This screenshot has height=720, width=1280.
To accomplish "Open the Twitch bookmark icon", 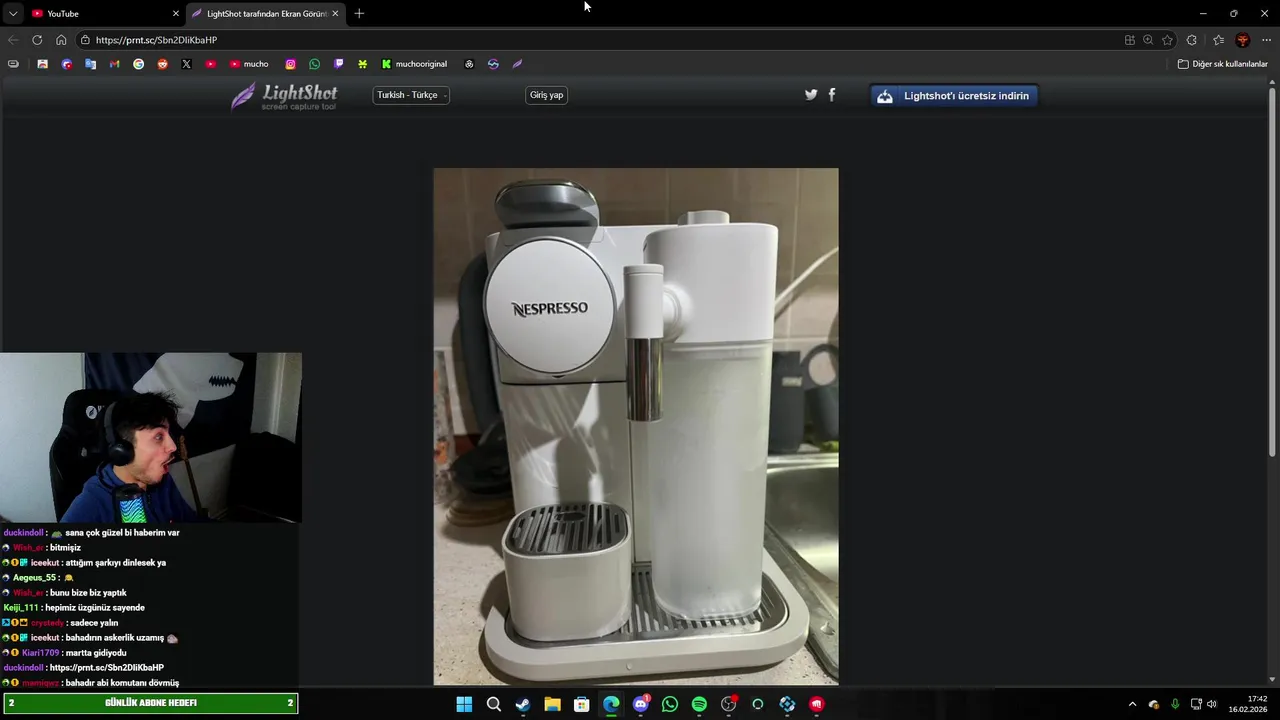I will (339, 64).
